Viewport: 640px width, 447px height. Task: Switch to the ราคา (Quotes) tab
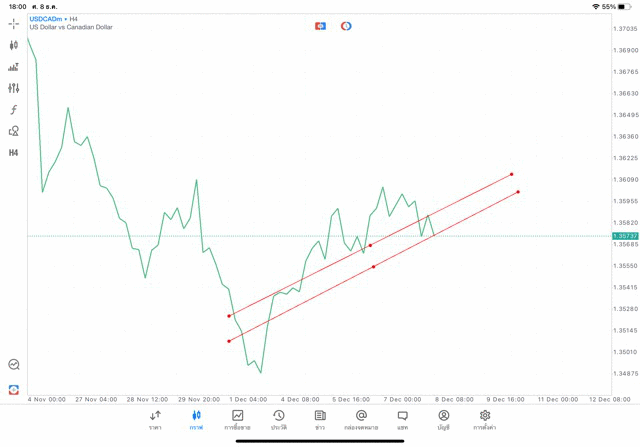tap(155, 420)
